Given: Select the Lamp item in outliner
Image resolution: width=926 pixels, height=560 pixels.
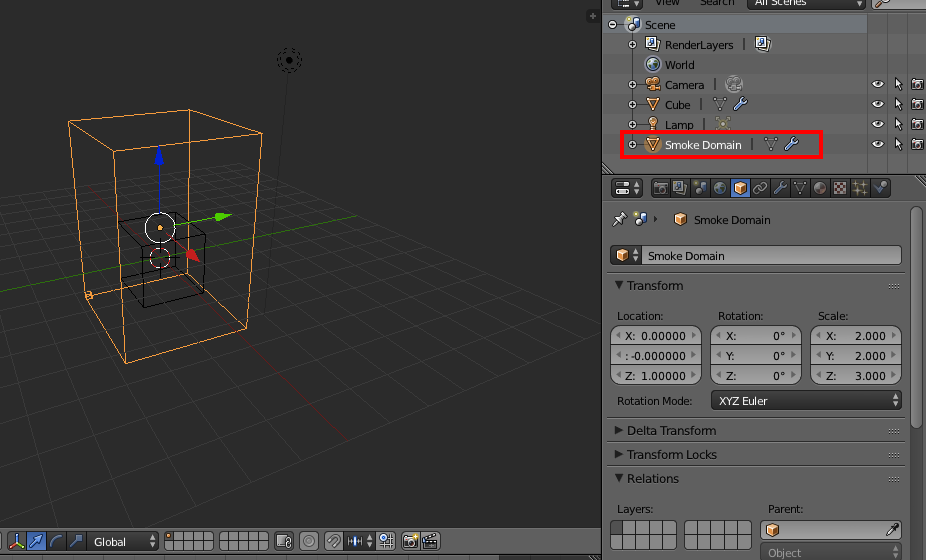Looking at the screenshot, I should click(x=679, y=125).
